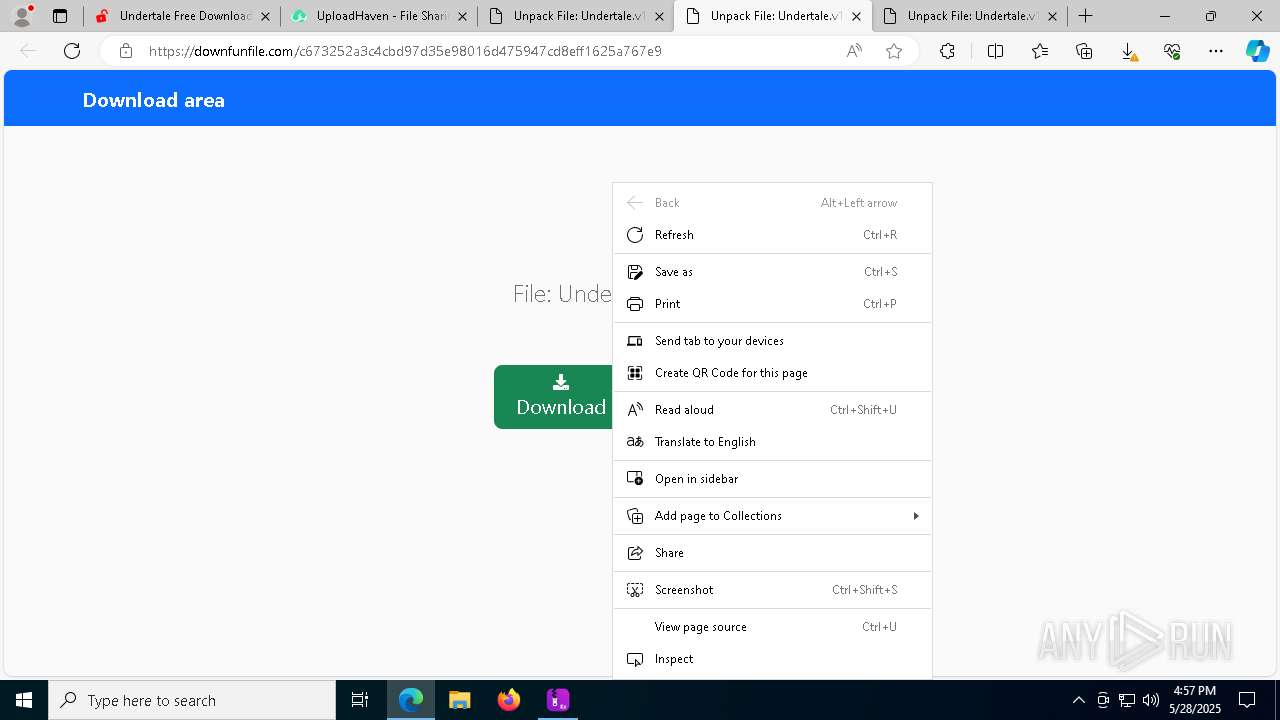This screenshot has height=720, width=1280.
Task: Open Task View on taskbar
Action: coord(360,700)
